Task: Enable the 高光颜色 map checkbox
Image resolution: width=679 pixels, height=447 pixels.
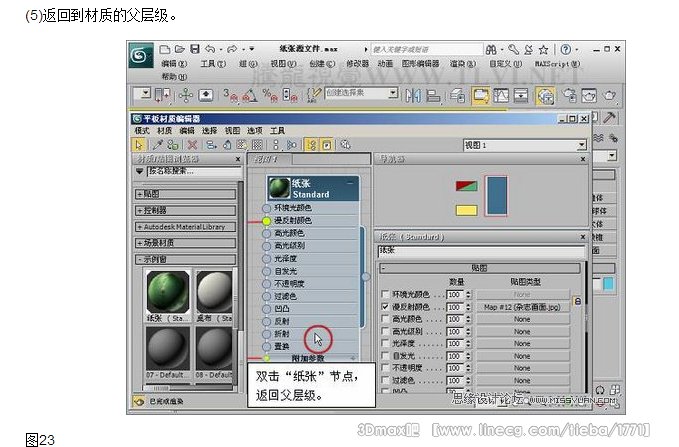Action: tap(385, 319)
